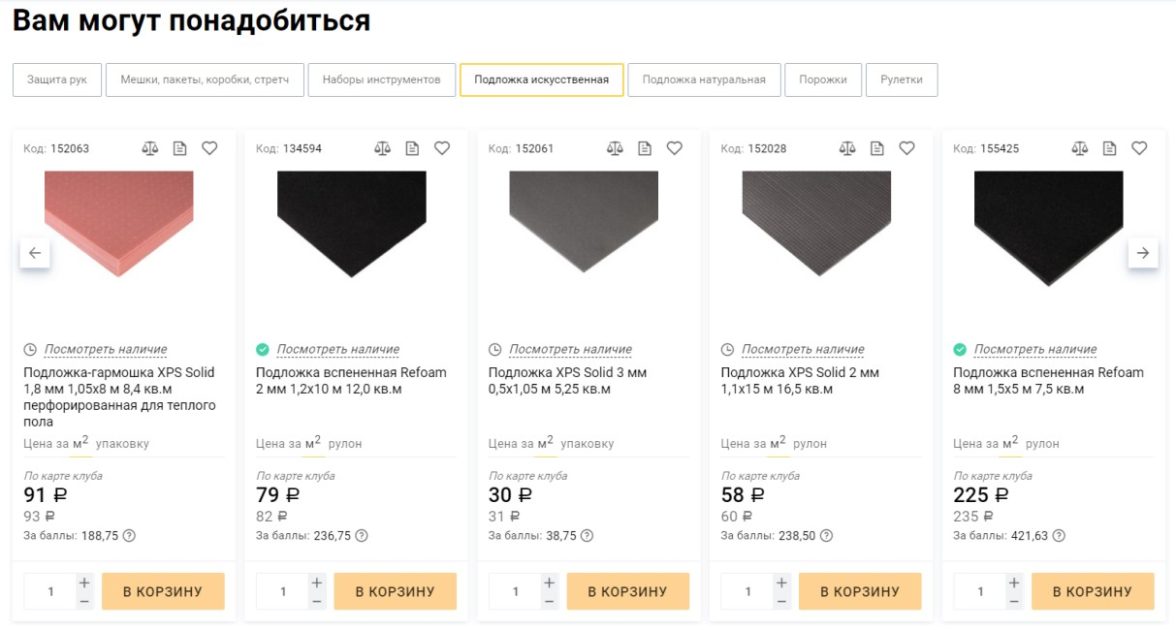Switch price unit to «рулон» for Refoam 2 мм
This screenshot has height=630, width=1176.
point(345,444)
